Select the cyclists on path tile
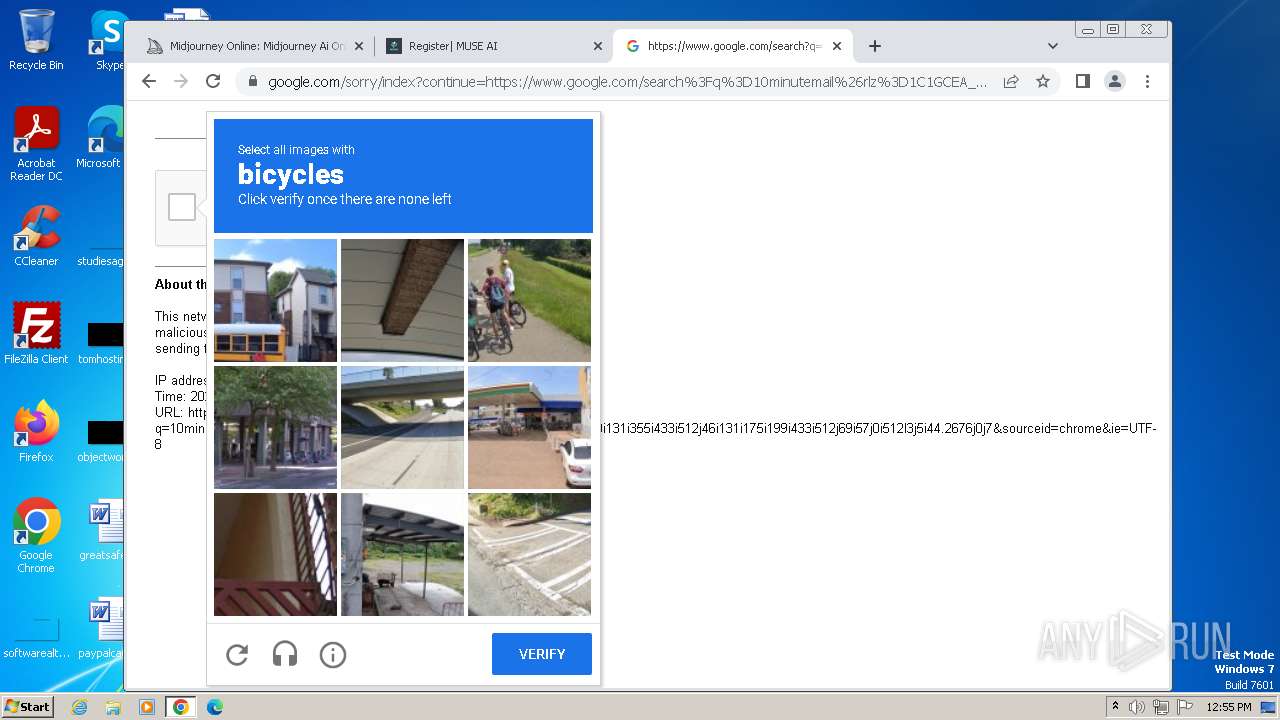This screenshot has width=1280, height=720. (x=529, y=300)
